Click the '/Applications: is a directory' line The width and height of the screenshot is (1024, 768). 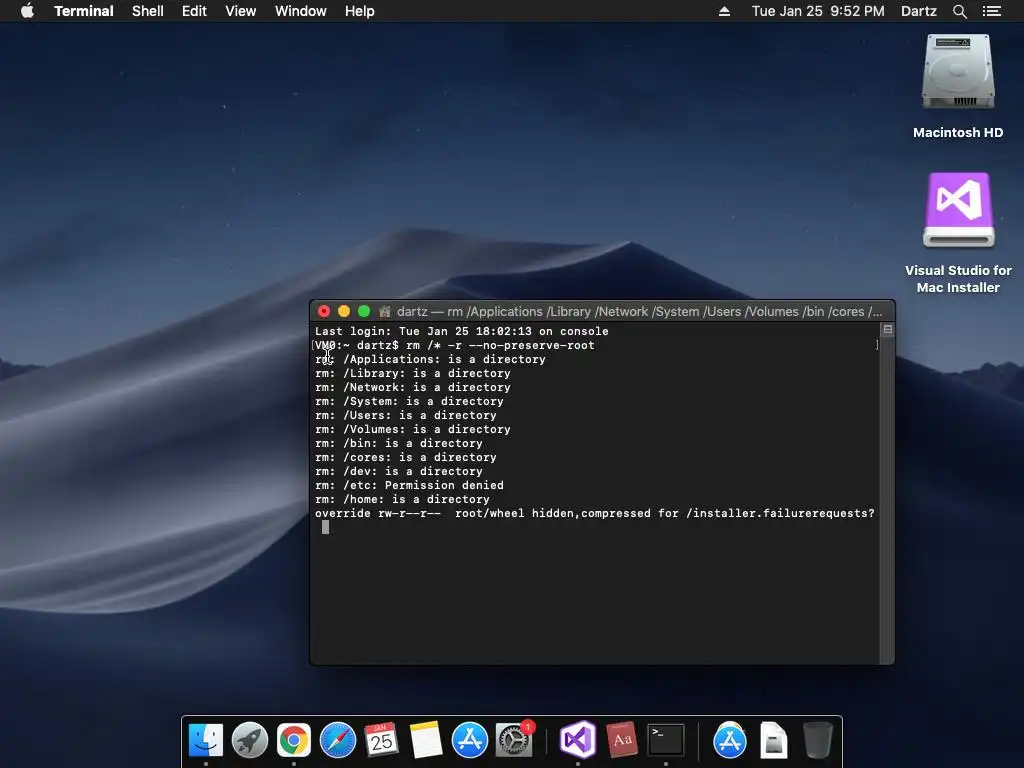pyautogui.click(x=430, y=359)
